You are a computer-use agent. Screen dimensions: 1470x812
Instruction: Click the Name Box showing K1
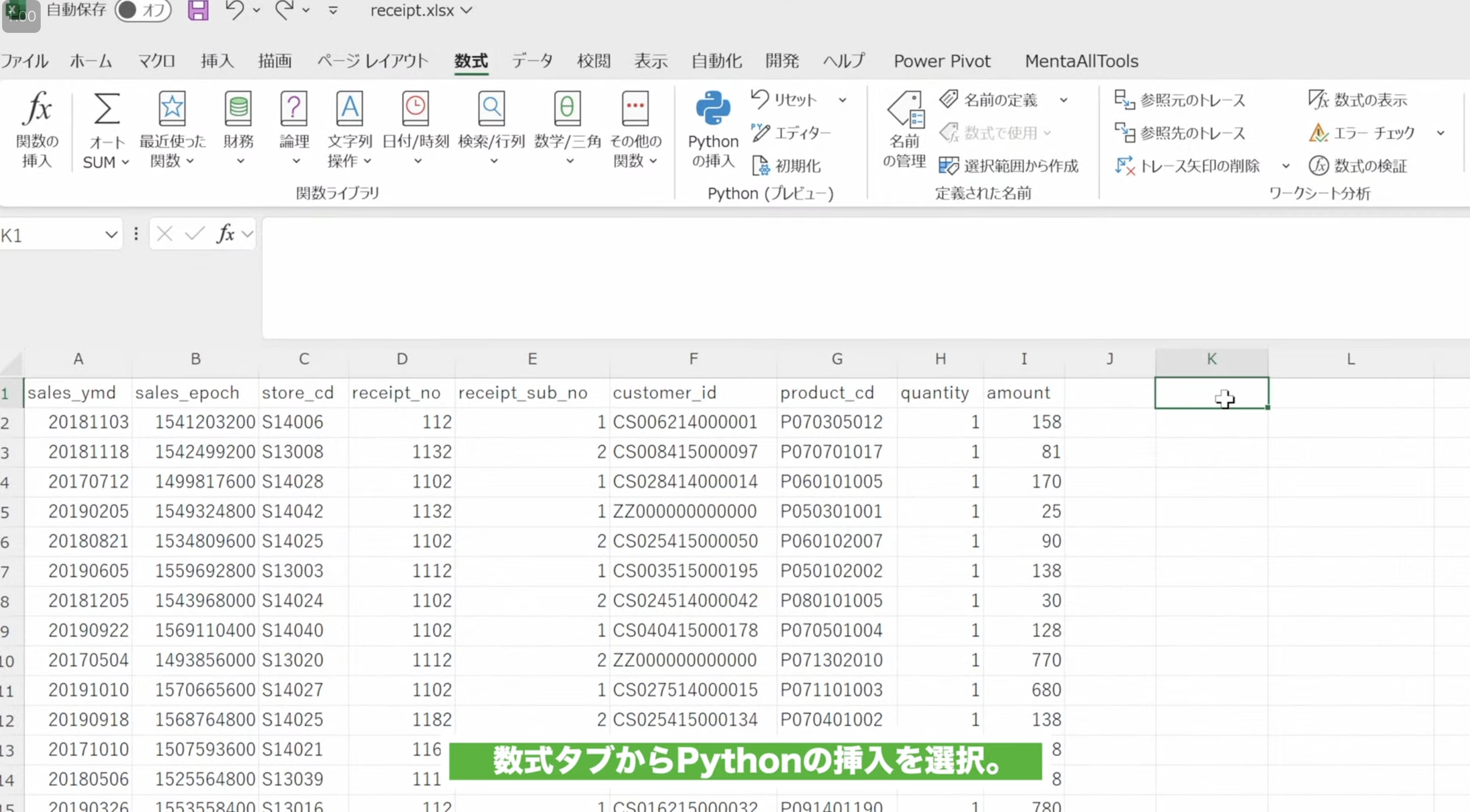click(50, 234)
